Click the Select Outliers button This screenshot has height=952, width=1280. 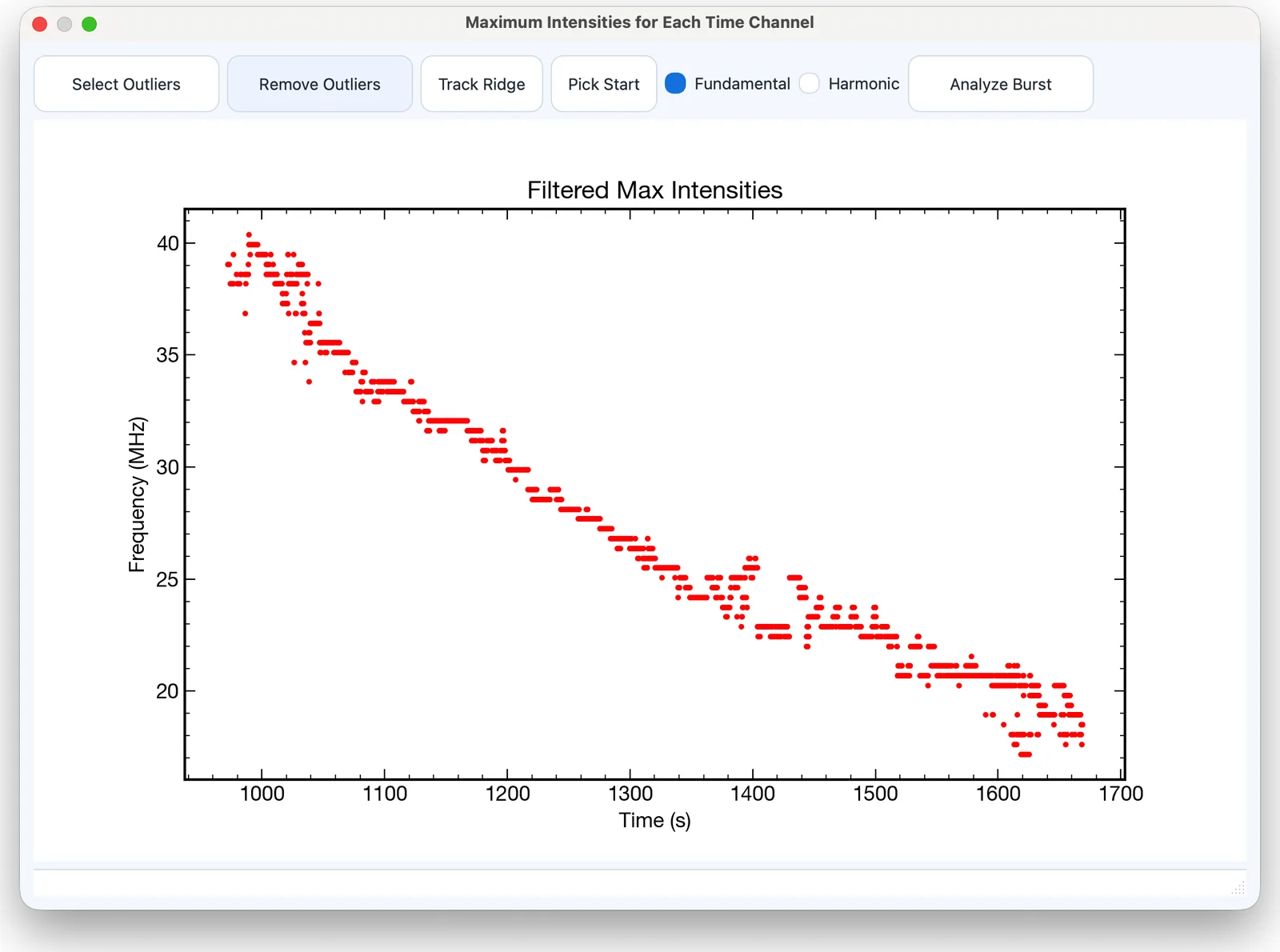point(126,84)
